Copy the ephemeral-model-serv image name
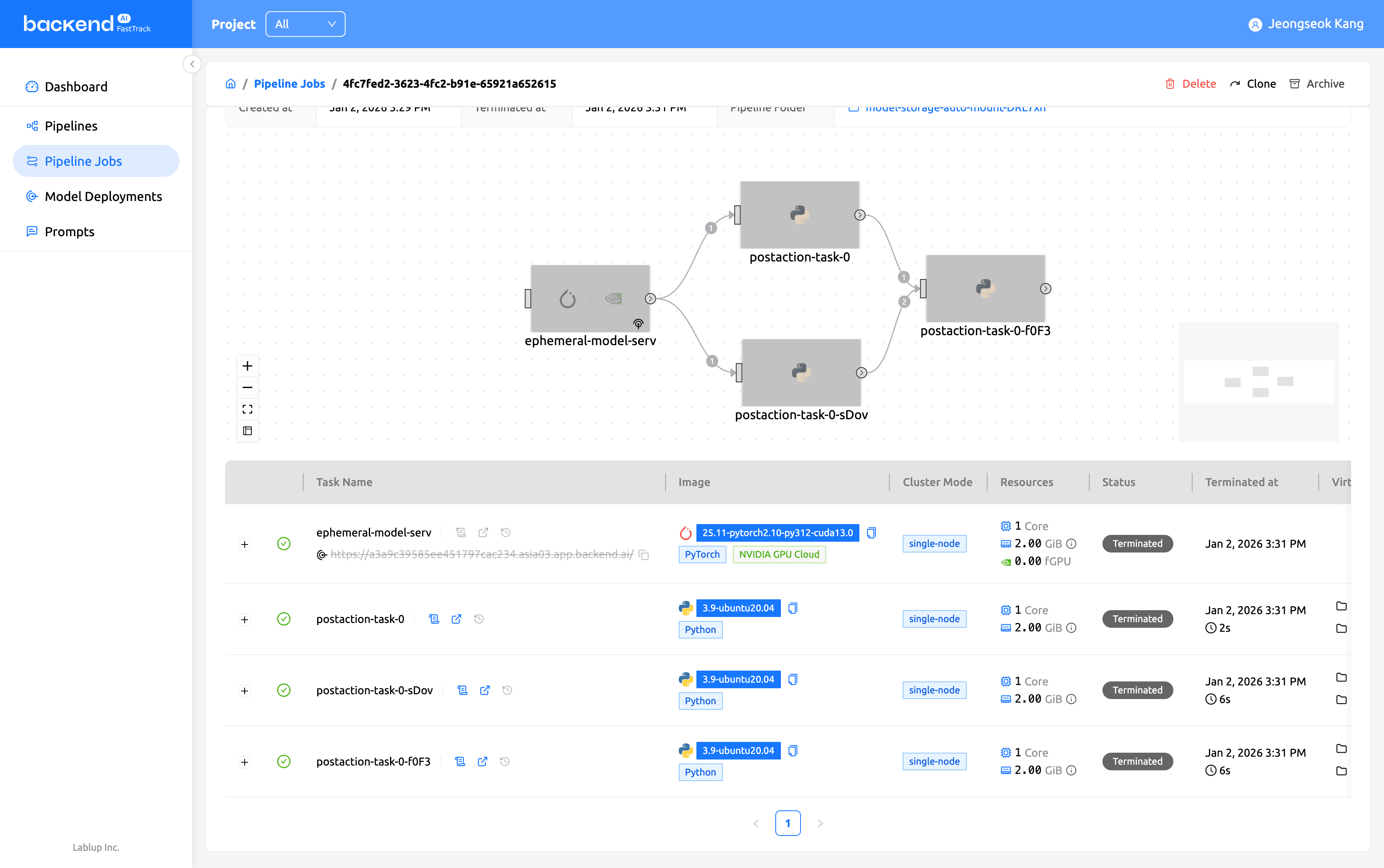 point(871,533)
